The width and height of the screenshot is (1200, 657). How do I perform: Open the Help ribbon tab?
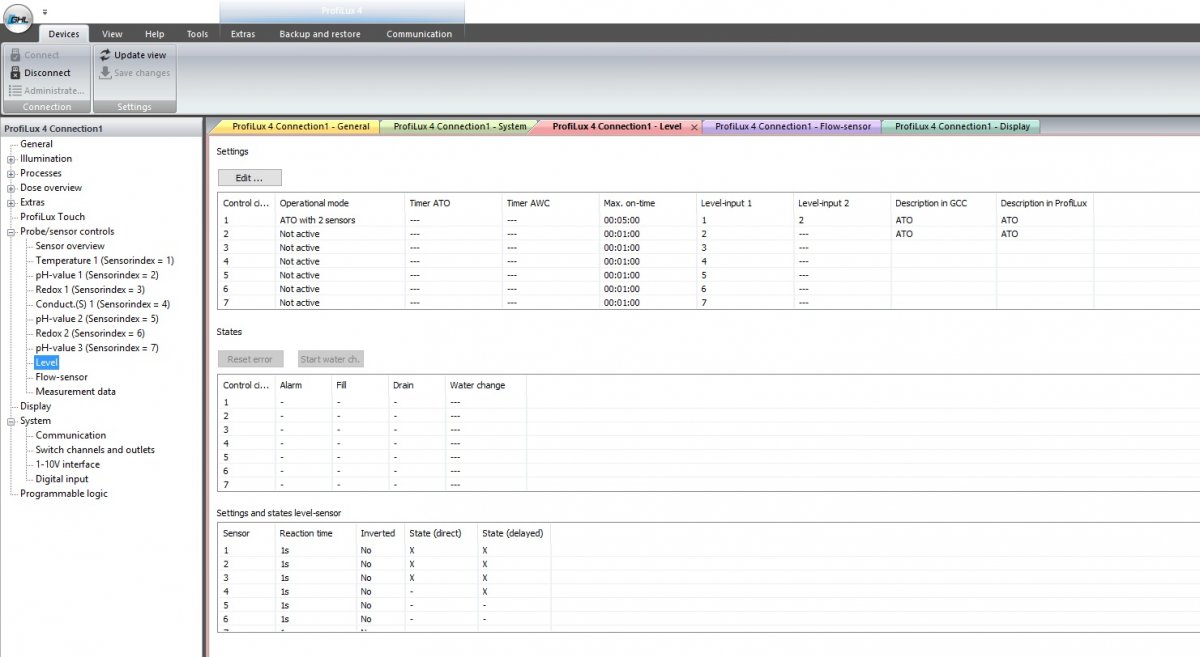[x=154, y=34]
